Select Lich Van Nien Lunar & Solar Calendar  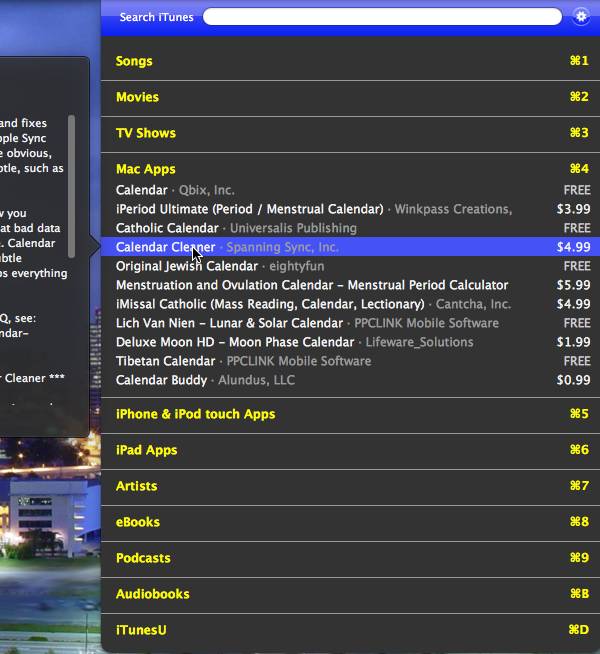click(x=350, y=323)
